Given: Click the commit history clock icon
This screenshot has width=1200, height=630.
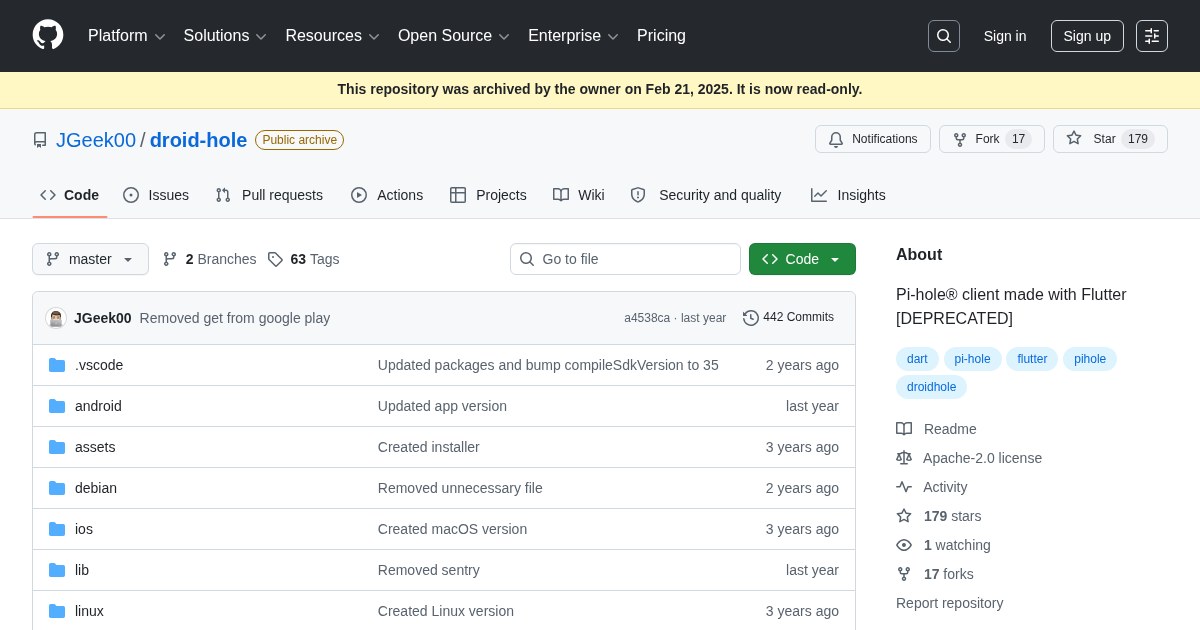Looking at the screenshot, I should click(751, 318).
